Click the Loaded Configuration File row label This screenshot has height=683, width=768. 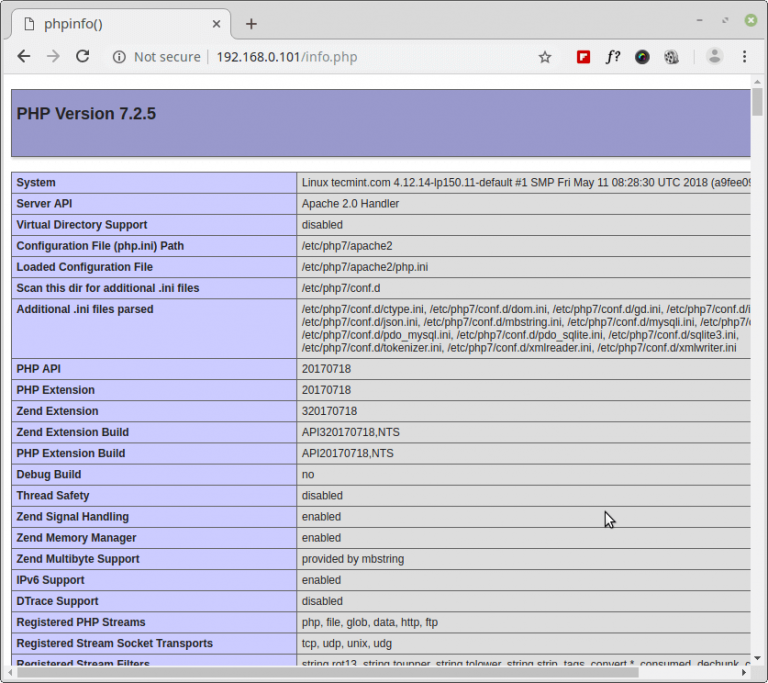pos(85,267)
